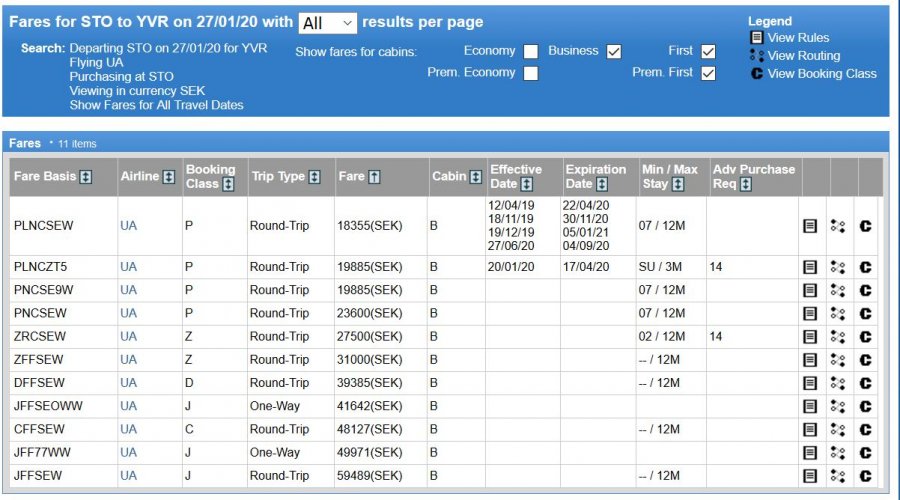
Task: Sort by Effective Date icon
Action: tap(526, 185)
